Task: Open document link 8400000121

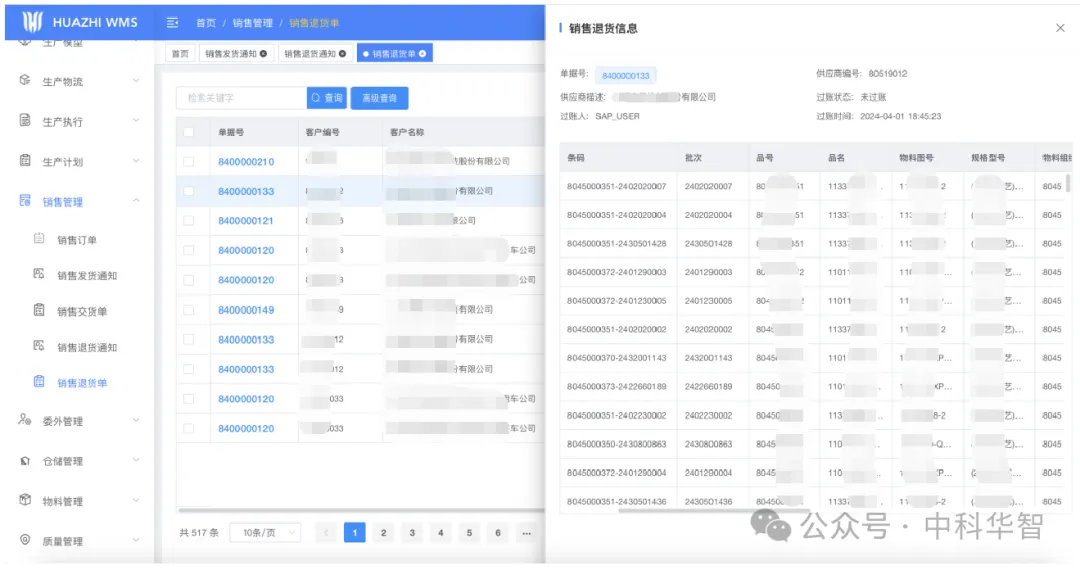Action: [246, 221]
